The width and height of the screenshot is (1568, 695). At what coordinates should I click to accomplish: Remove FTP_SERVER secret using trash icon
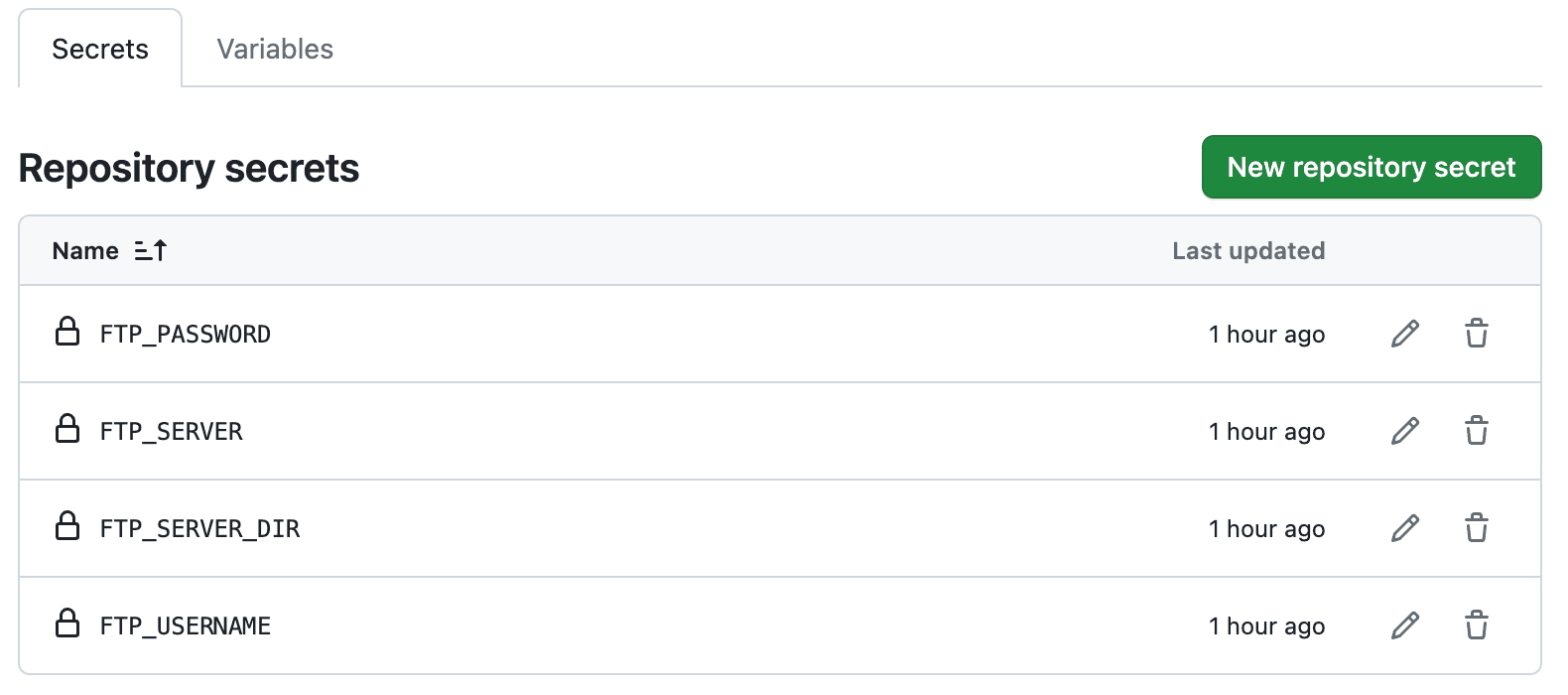point(1477,431)
